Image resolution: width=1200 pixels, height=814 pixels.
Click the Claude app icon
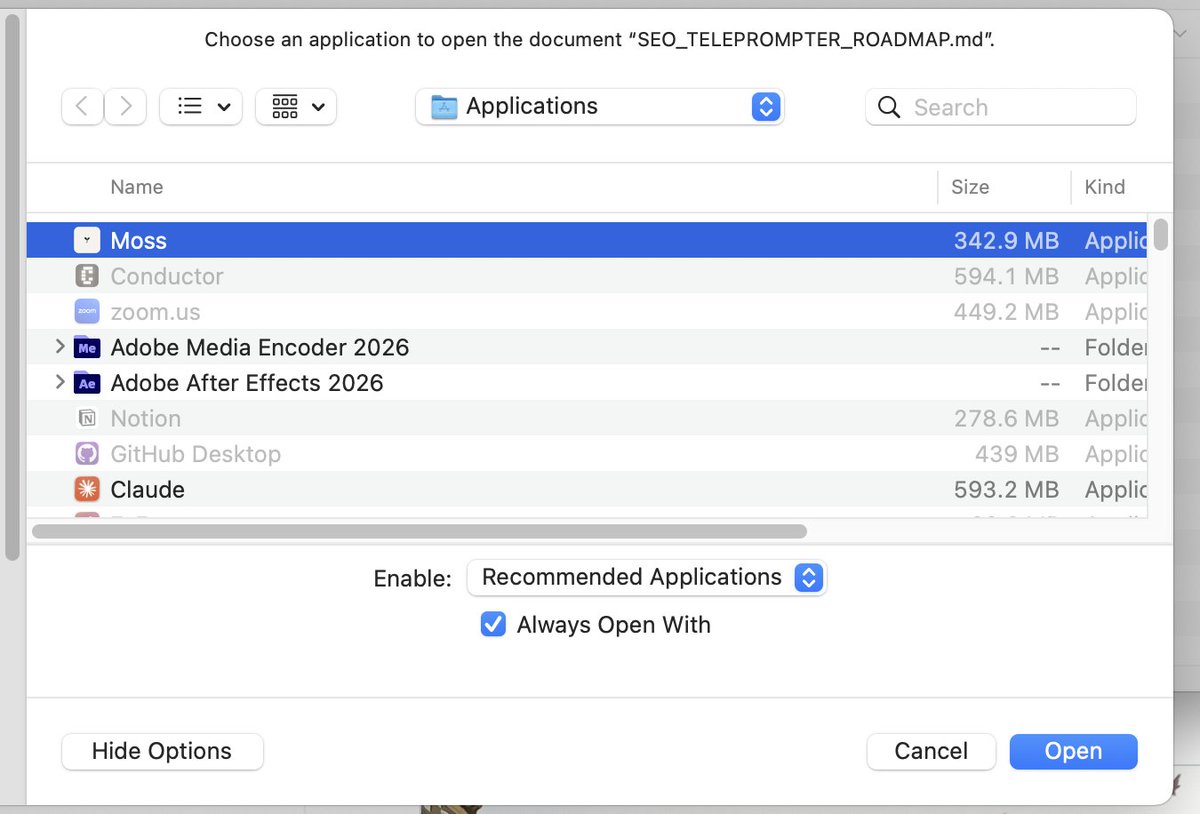coord(87,490)
